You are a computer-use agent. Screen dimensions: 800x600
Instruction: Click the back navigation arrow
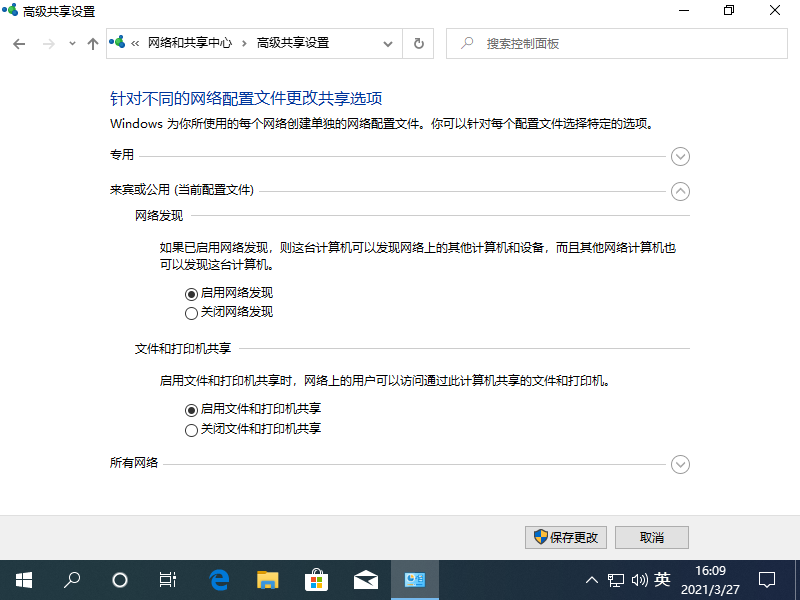click(x=18, y=43)
